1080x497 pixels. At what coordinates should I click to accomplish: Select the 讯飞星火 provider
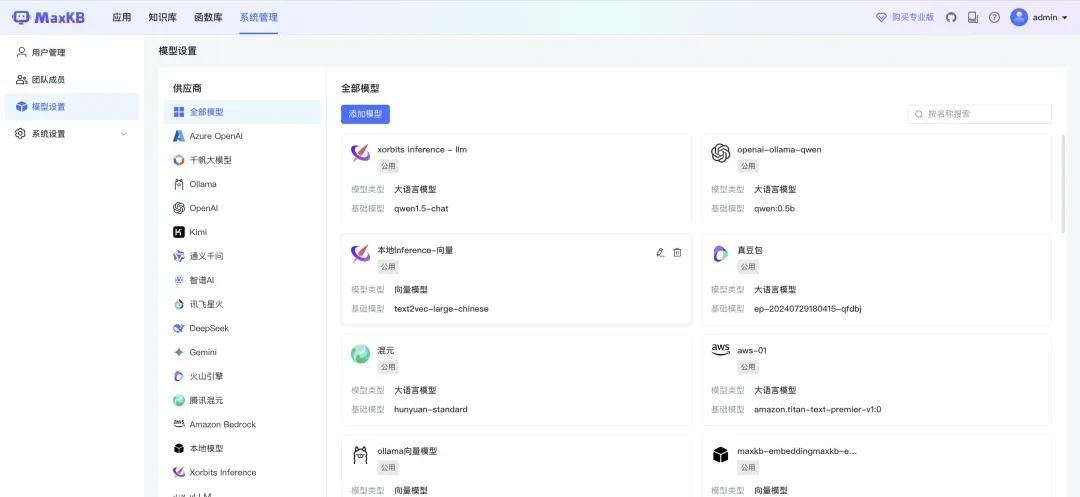(242, 304)
